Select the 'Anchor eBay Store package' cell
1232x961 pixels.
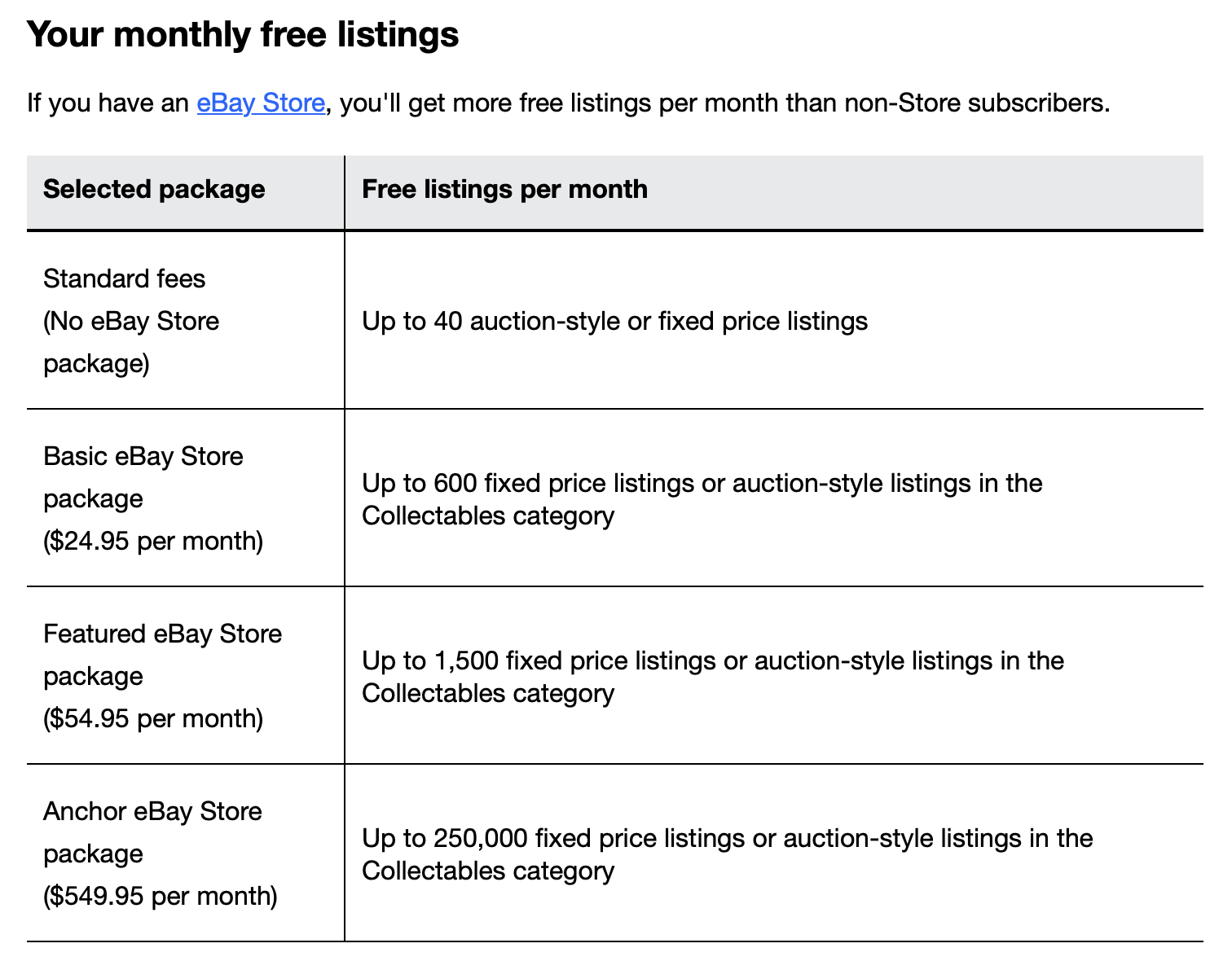click(x=186, y=853)
